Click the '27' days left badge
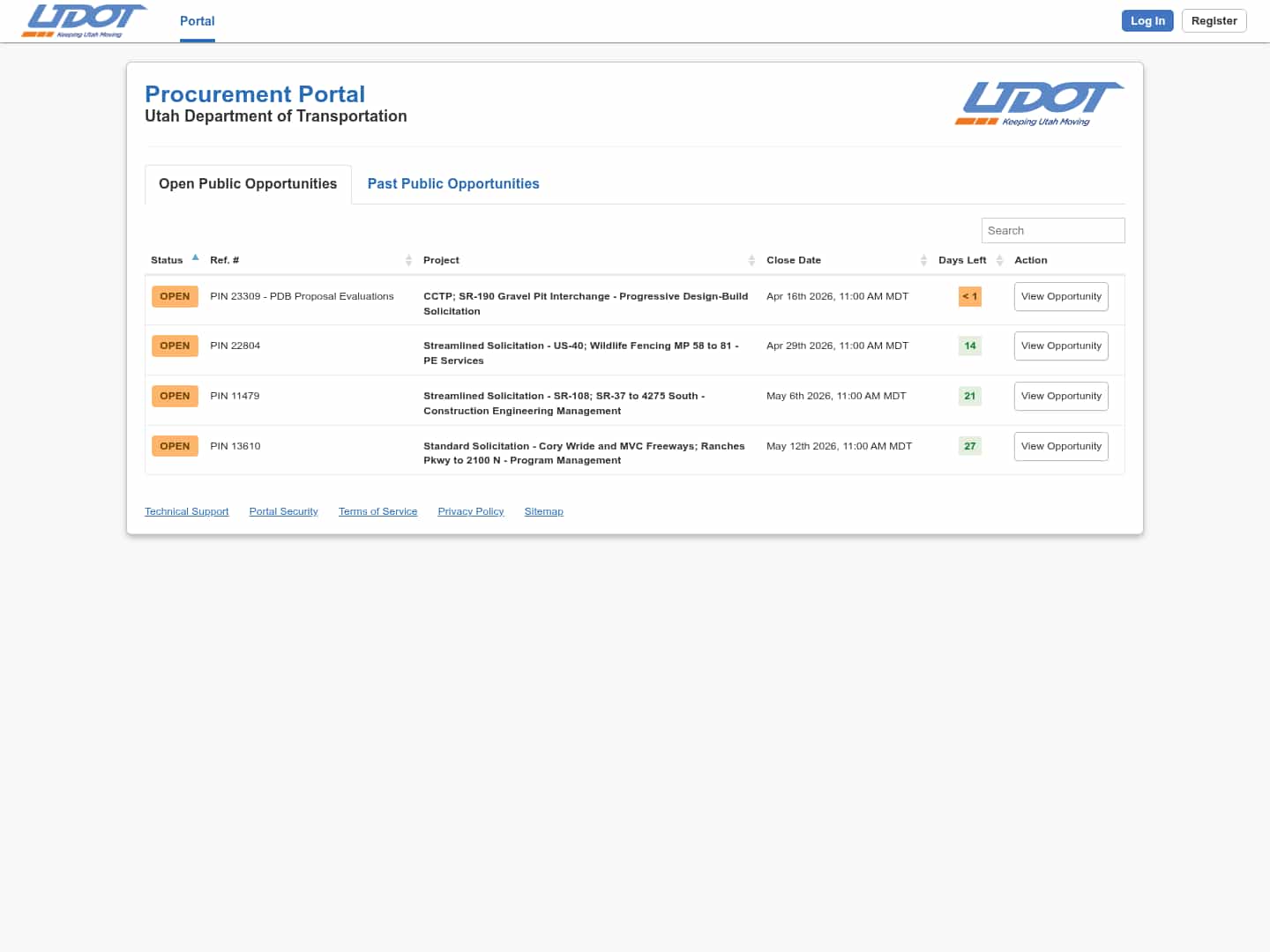Viewport: 1270px width, 952px height. [x=970, y=447]
